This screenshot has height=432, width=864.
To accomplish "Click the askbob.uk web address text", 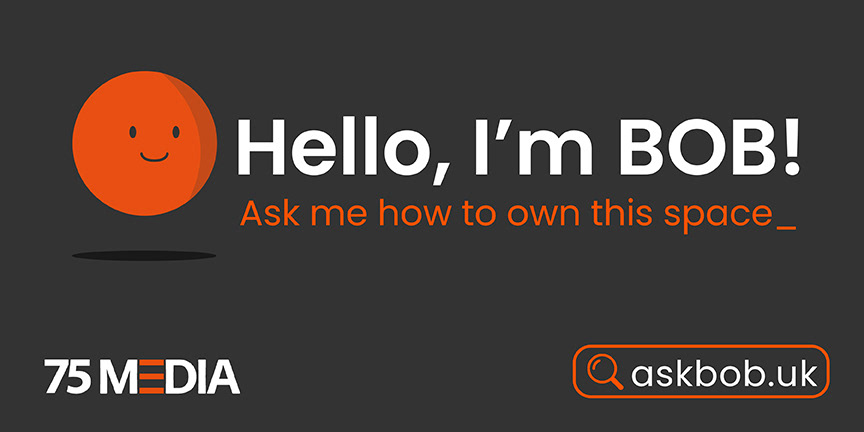I will (x=724, y=374).
